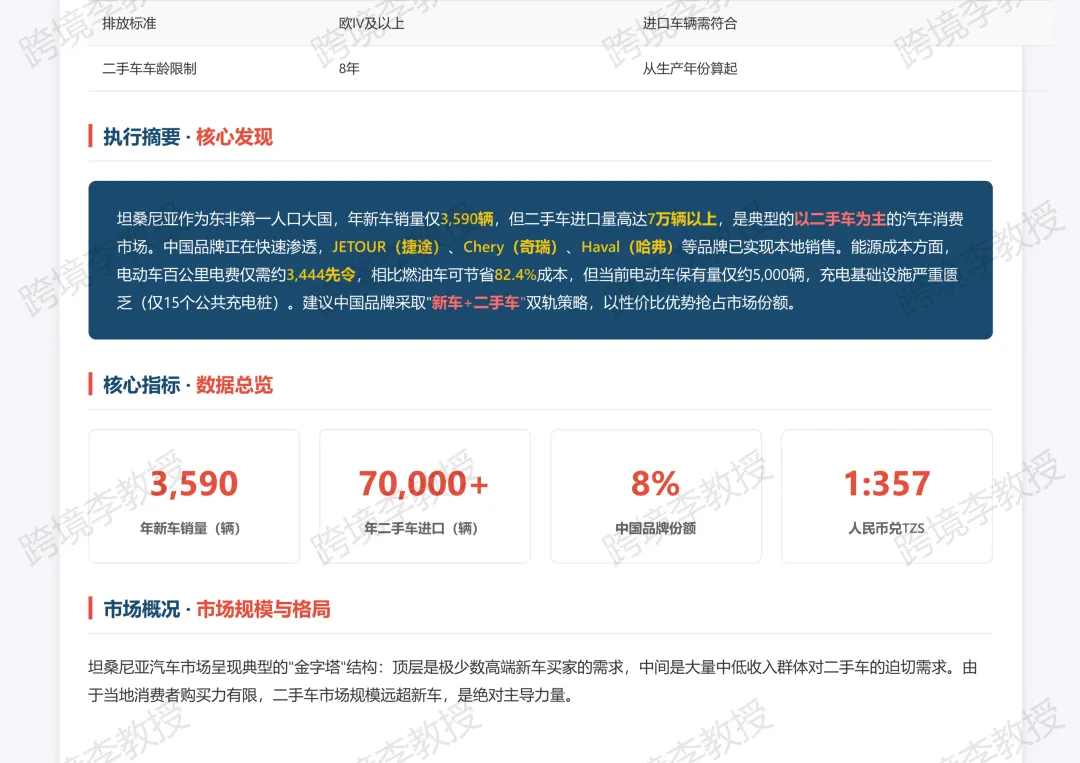Click the '市场概况 · 市场规模与格局' heading
The image size is (1080, 763).
coord(216,609)
